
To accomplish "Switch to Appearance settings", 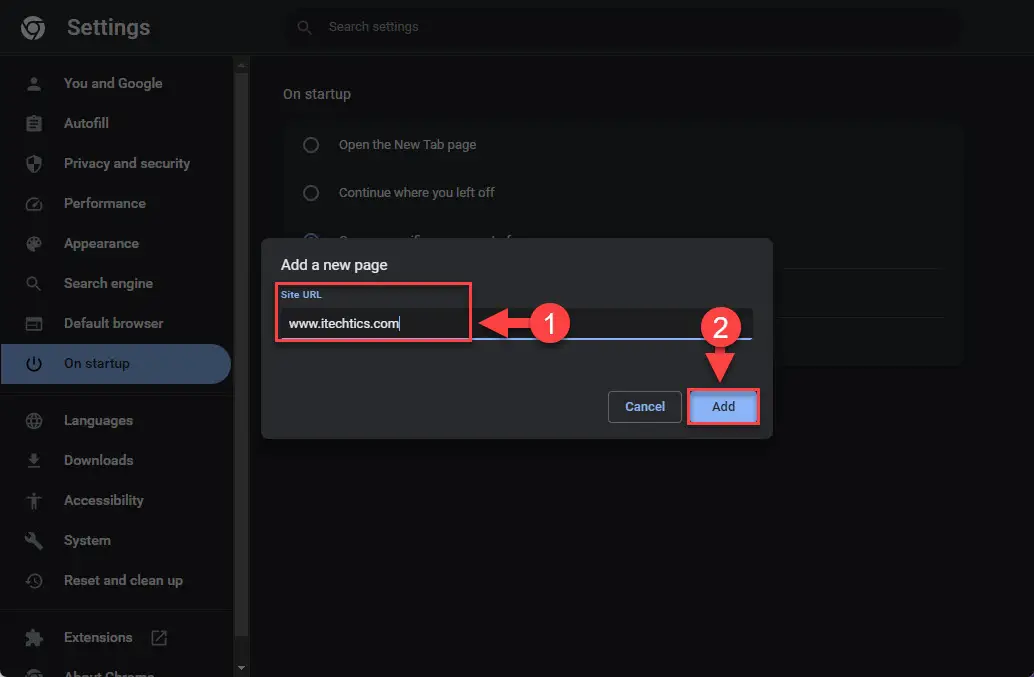I will pyautogui.click(x=115, y=244).
